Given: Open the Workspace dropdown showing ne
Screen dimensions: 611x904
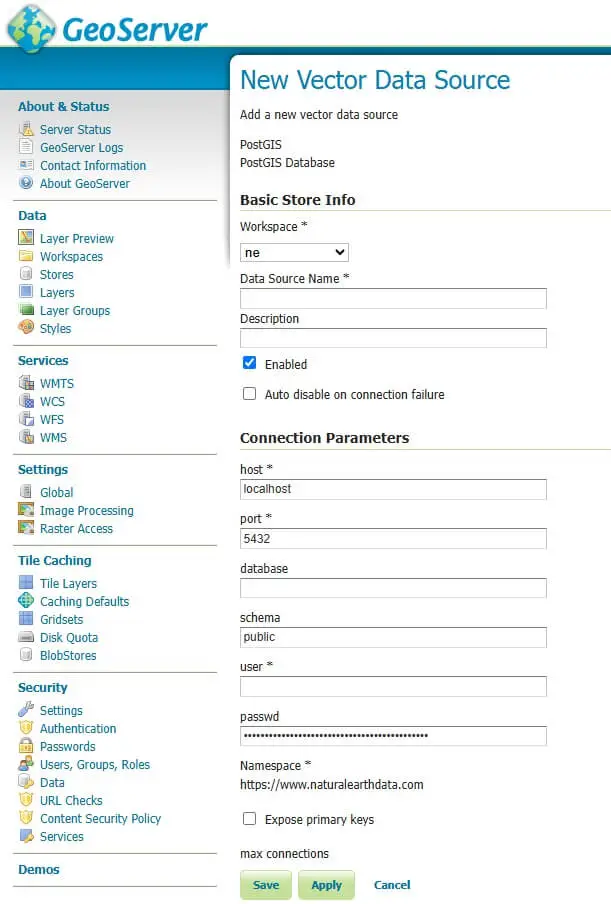Looking at the screenshot, I should pos(294,253).
